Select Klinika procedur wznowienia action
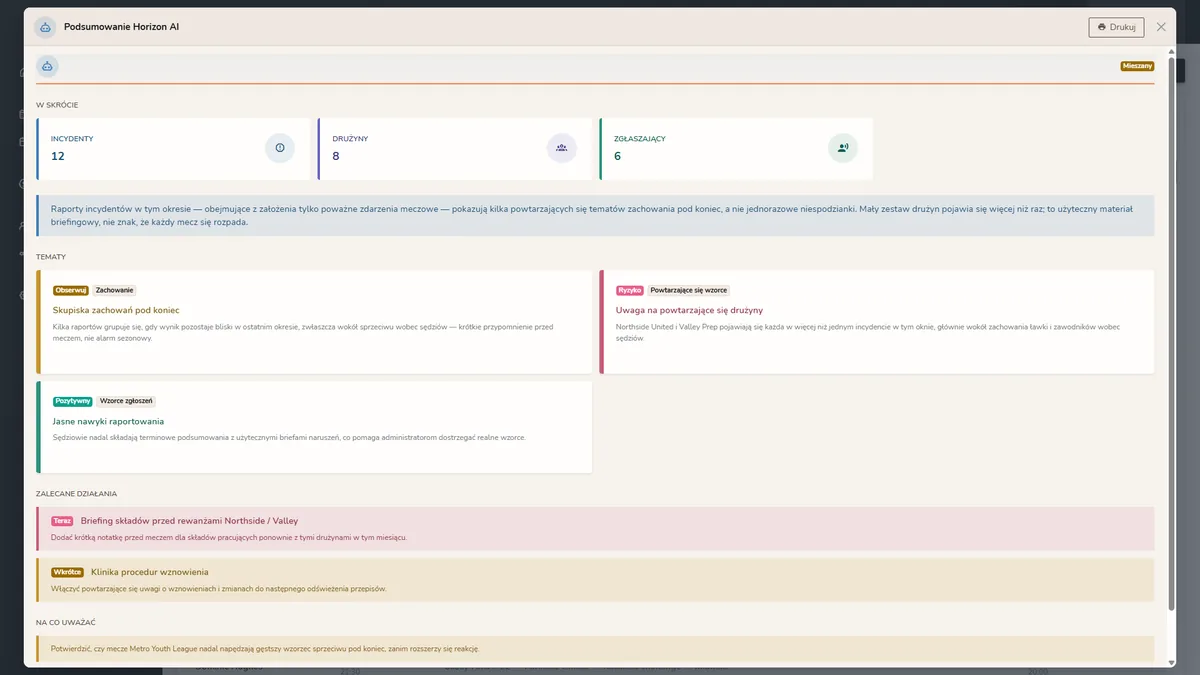 tap(595, 579)
